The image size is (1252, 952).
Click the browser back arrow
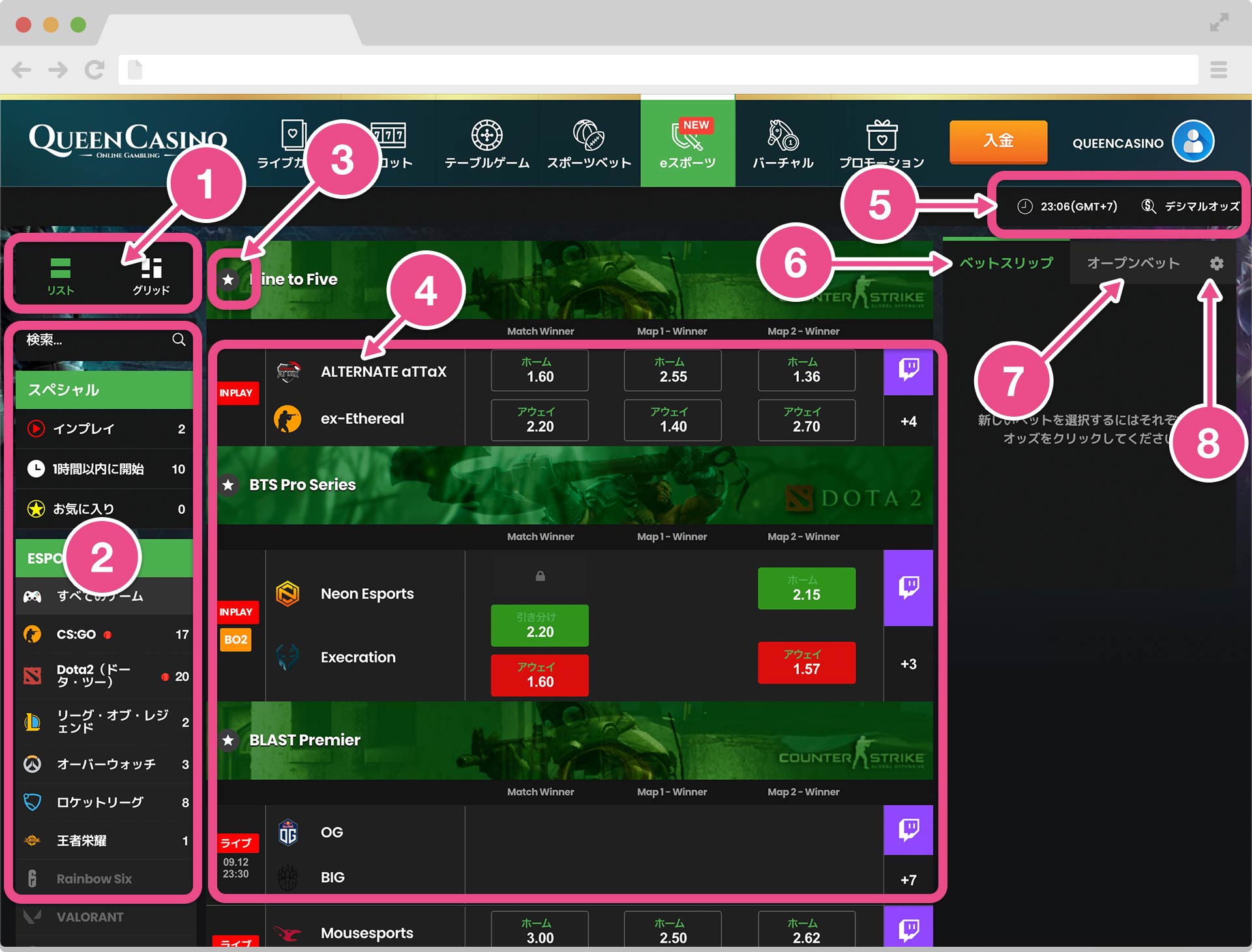pos(22,70)
